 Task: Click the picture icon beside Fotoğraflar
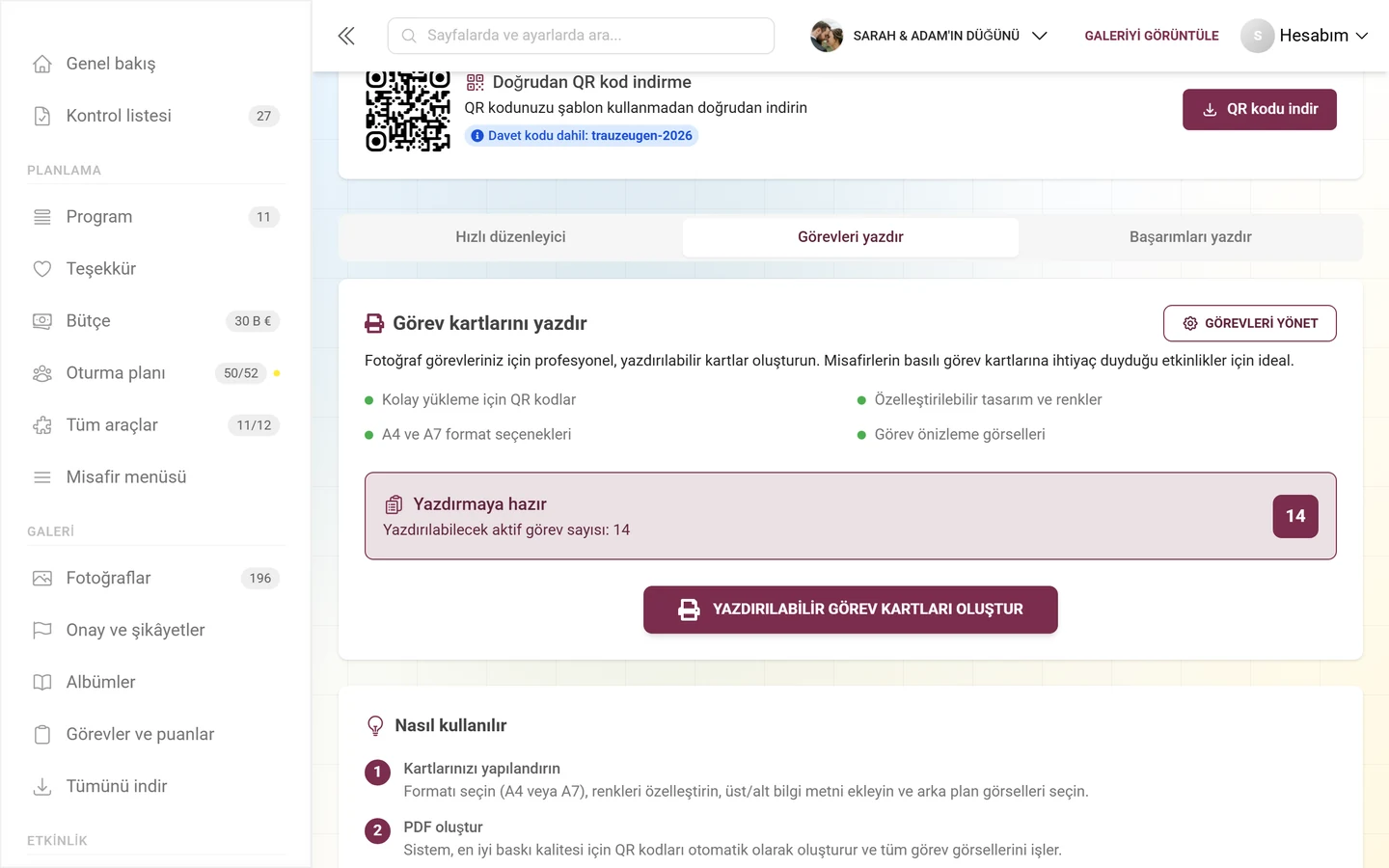[x=42, y=579]
